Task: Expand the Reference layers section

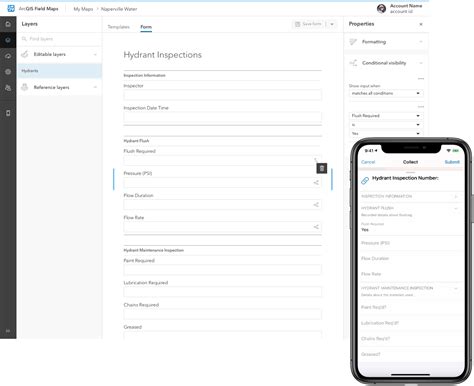Action: click(x=95, y=87)
